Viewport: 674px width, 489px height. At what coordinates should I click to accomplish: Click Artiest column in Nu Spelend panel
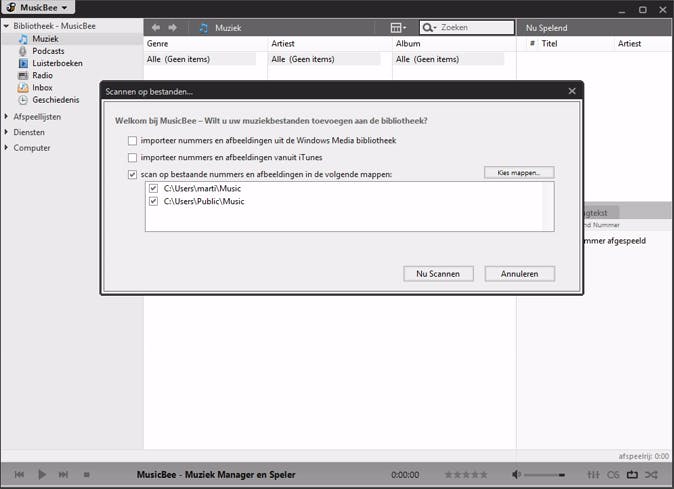point(629,43)
